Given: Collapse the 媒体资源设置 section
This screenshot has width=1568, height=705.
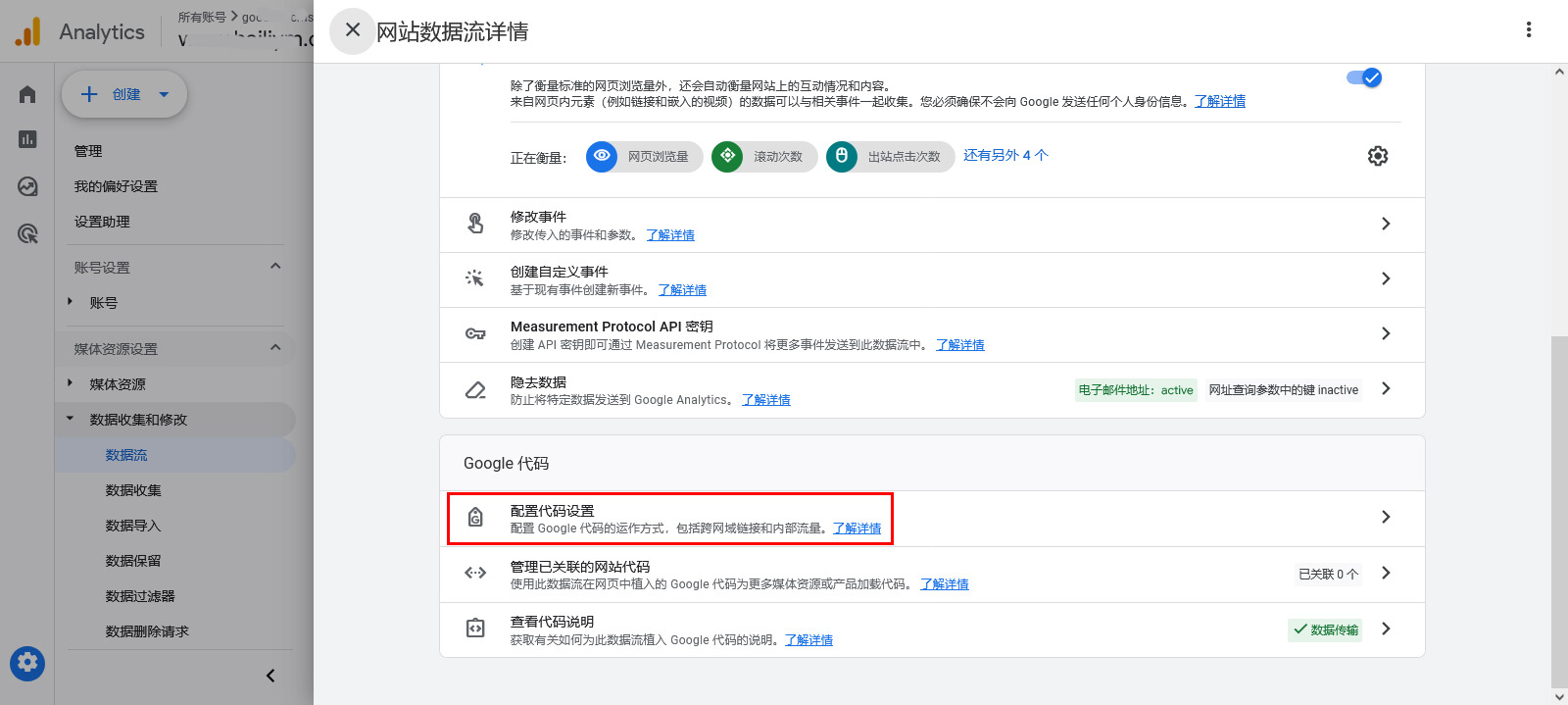Looking at the screenshot, I should click(x=275, y=347).
